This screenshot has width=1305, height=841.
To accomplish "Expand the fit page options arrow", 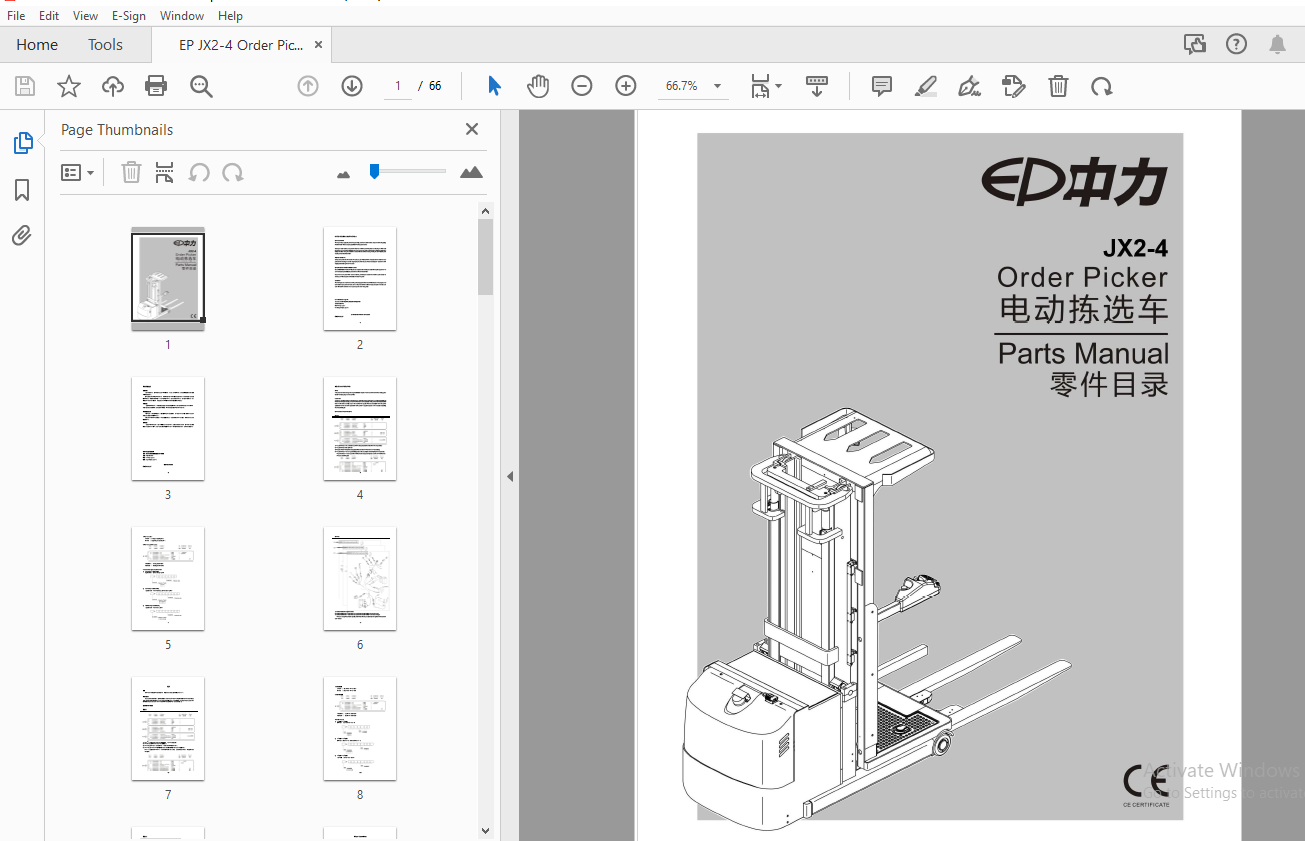I will click(x=779, y=86).
